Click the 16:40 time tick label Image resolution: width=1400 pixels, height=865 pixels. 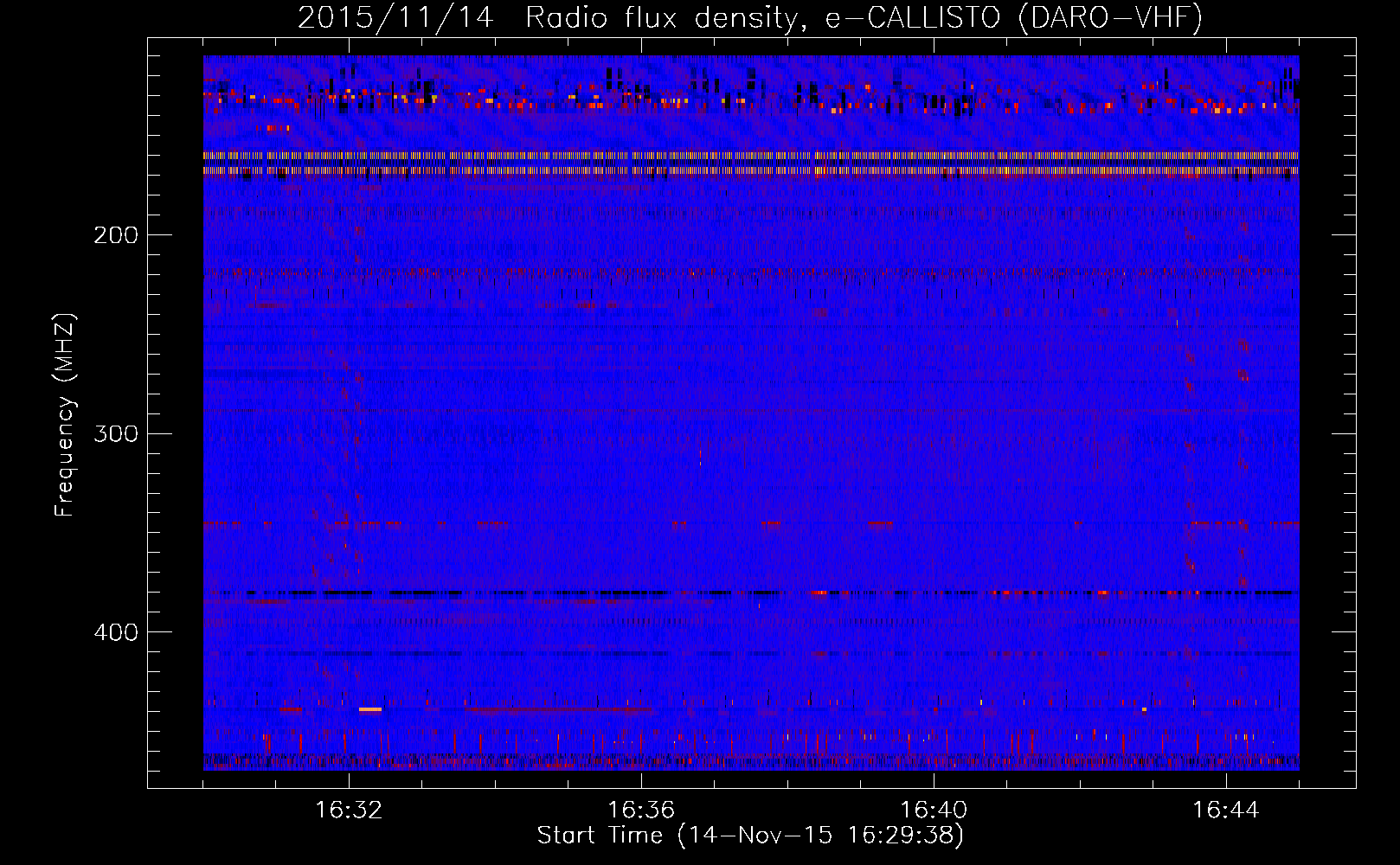(934, 811)
